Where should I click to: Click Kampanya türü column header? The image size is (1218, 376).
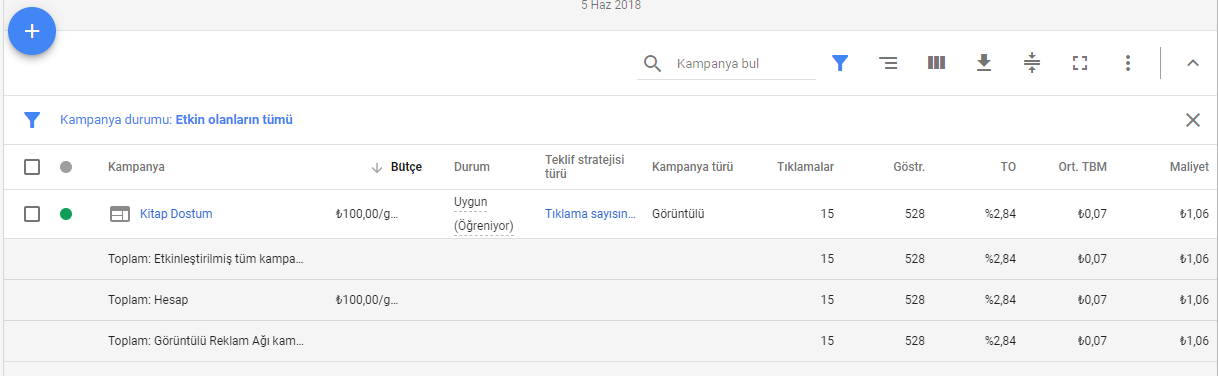(692, 167)
